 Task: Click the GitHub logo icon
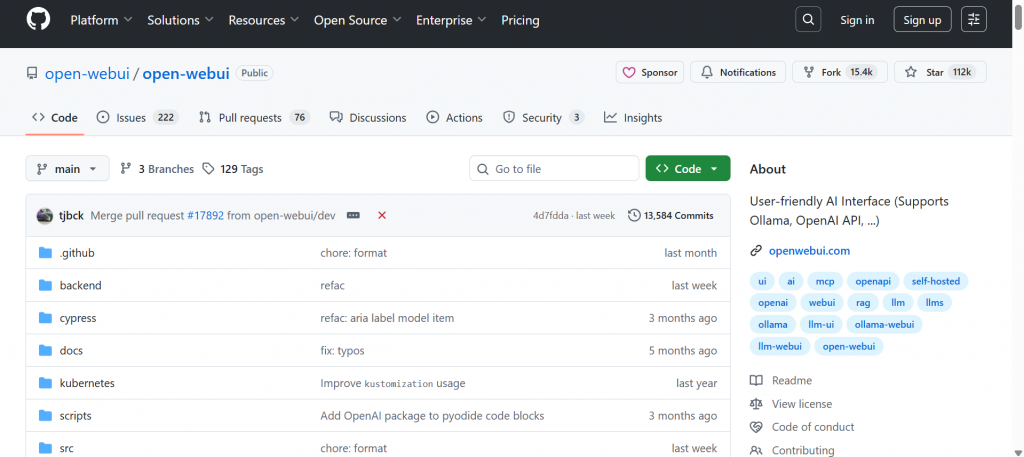pos(38,20)
